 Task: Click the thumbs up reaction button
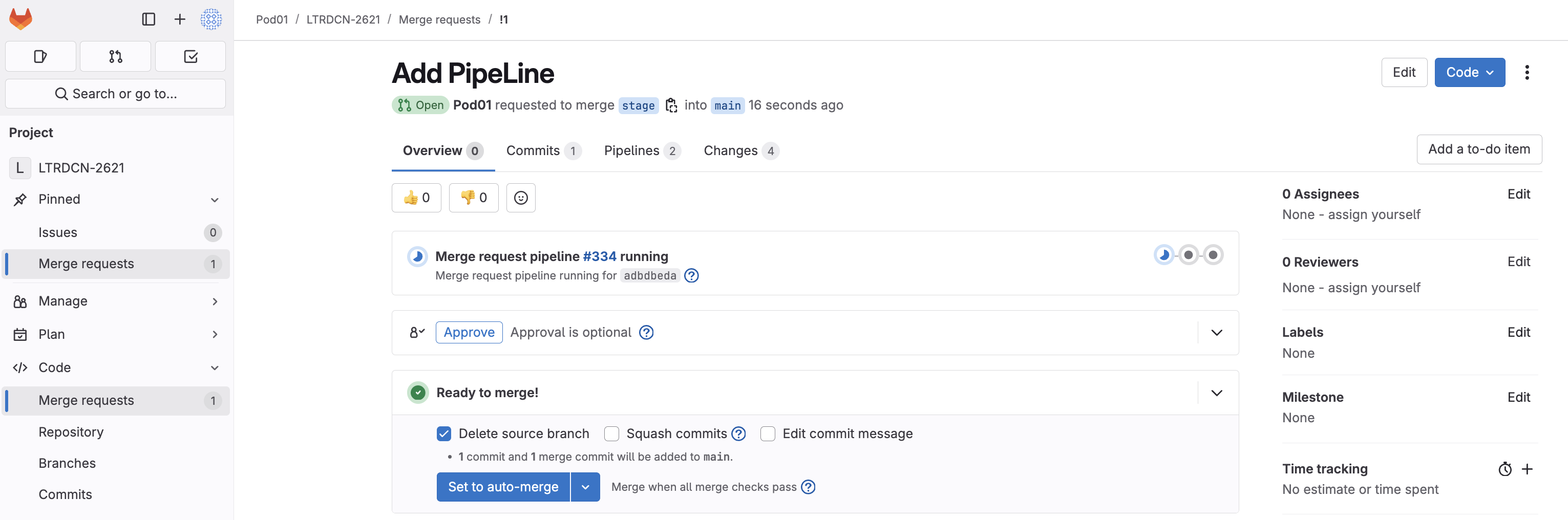tap(416, 198)
